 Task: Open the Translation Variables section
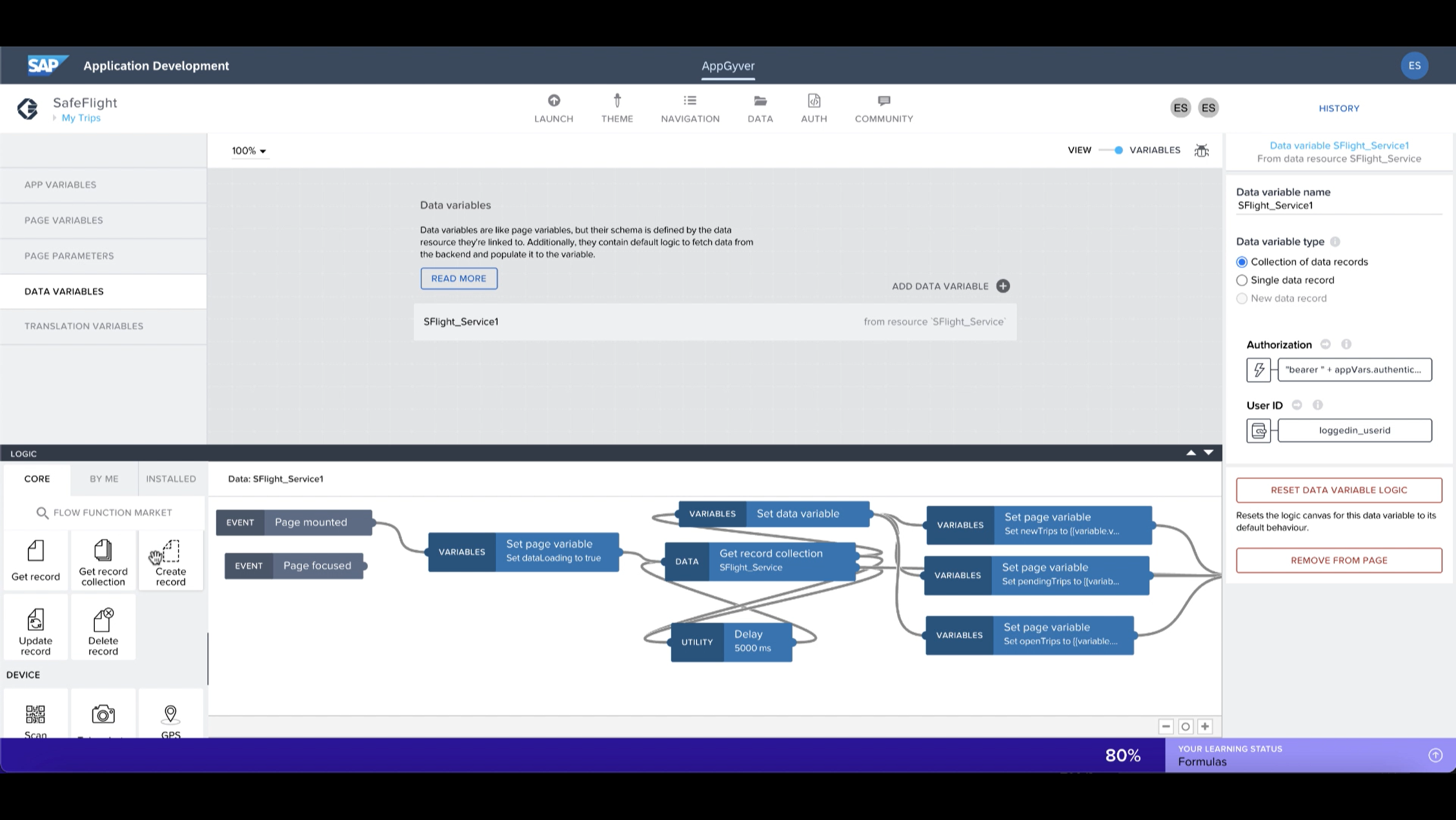[x=103, y=326]
